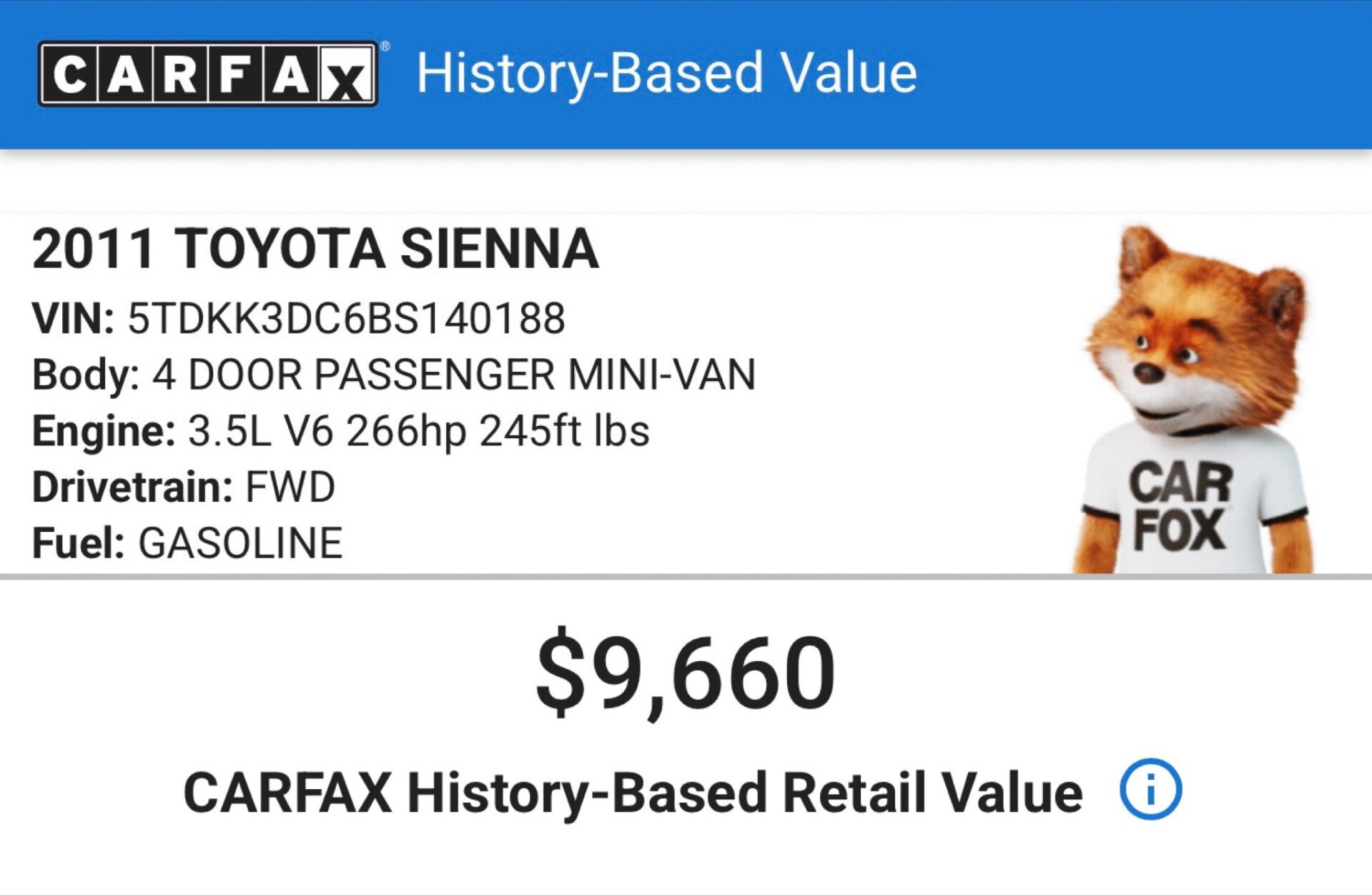Screen dimensions: 1372x895
Task: Click the CAR FOX text on the mascot's shirt
Action: (1180, 508)
